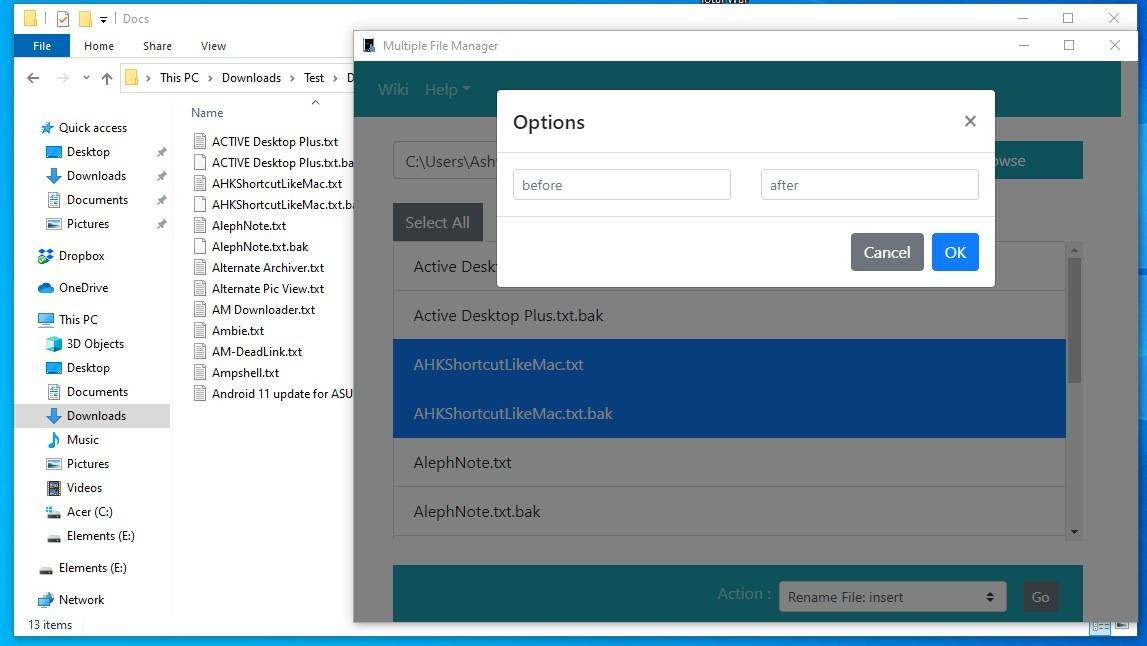Open Acer (C:) drive
Image resolution: width=1147 pixels, height=646 pixels.
[x=89, y=512]
